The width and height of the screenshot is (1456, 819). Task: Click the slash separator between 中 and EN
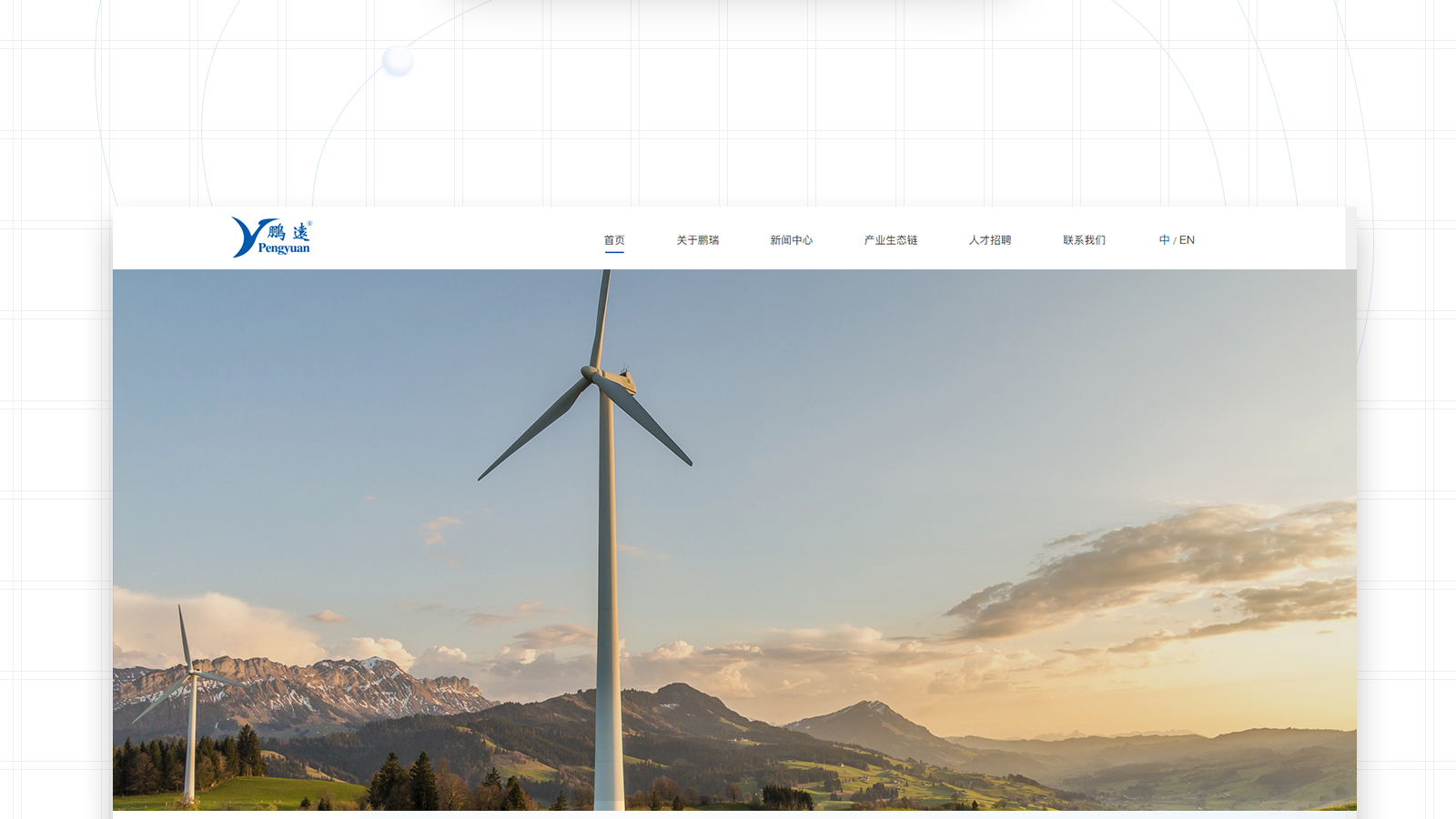pos(1175,241)
